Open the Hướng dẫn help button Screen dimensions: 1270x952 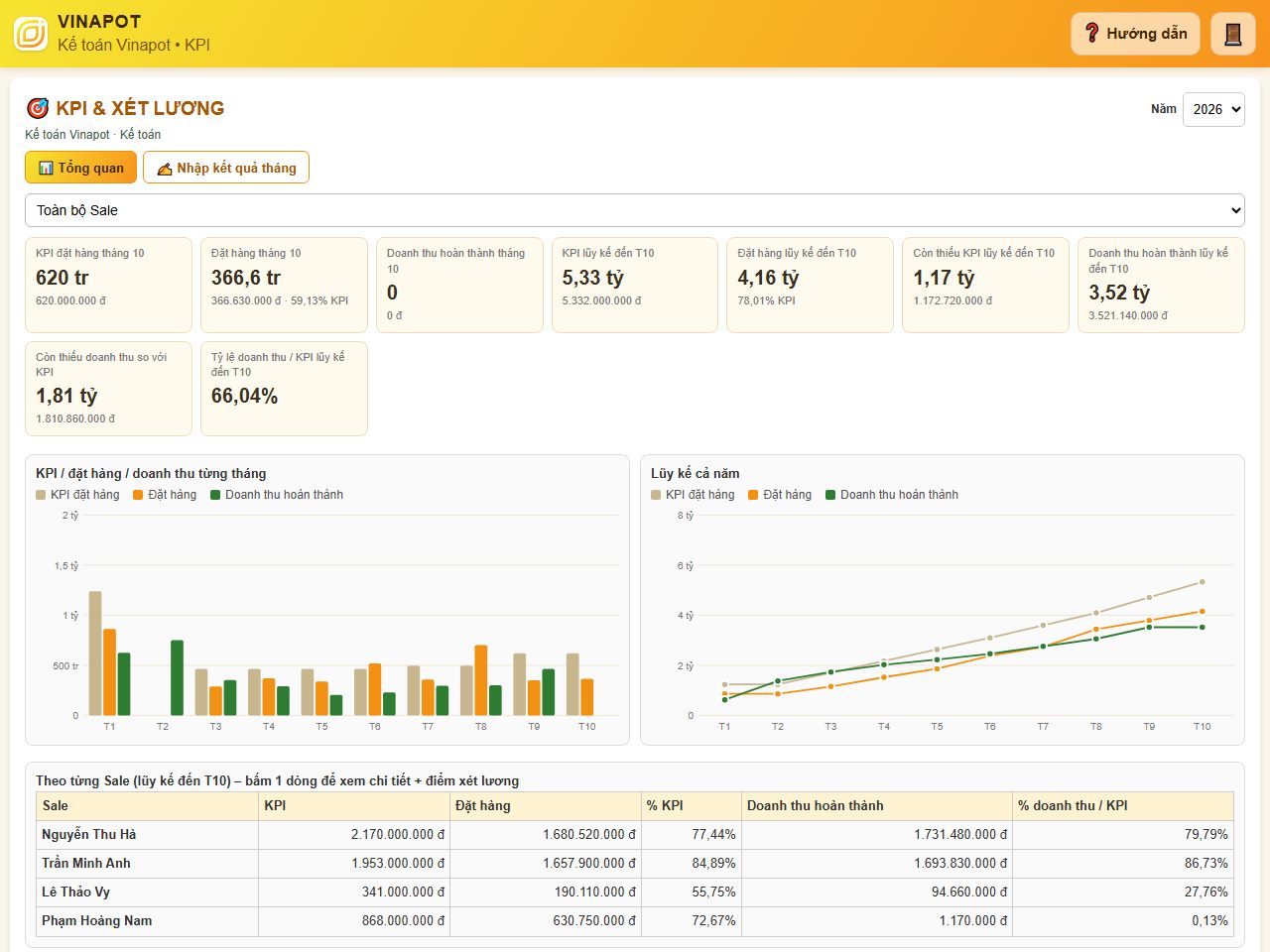[x=1135, y=34]
